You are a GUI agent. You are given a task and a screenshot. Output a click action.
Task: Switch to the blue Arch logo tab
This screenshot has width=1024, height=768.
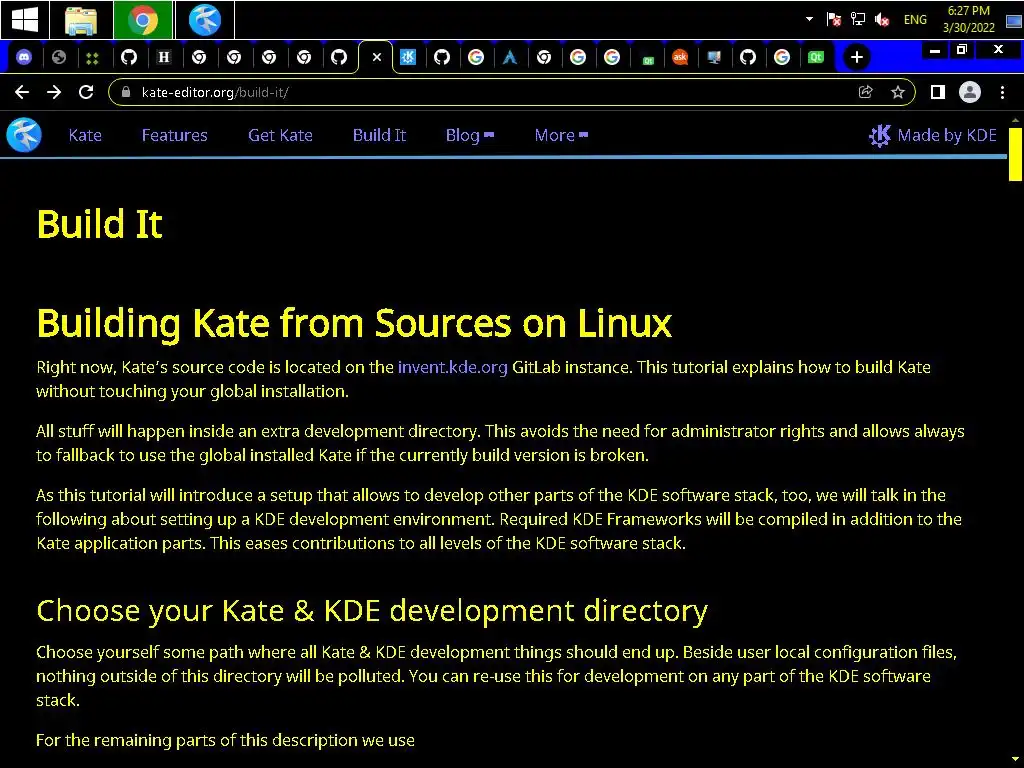click(x=510, y=57)
